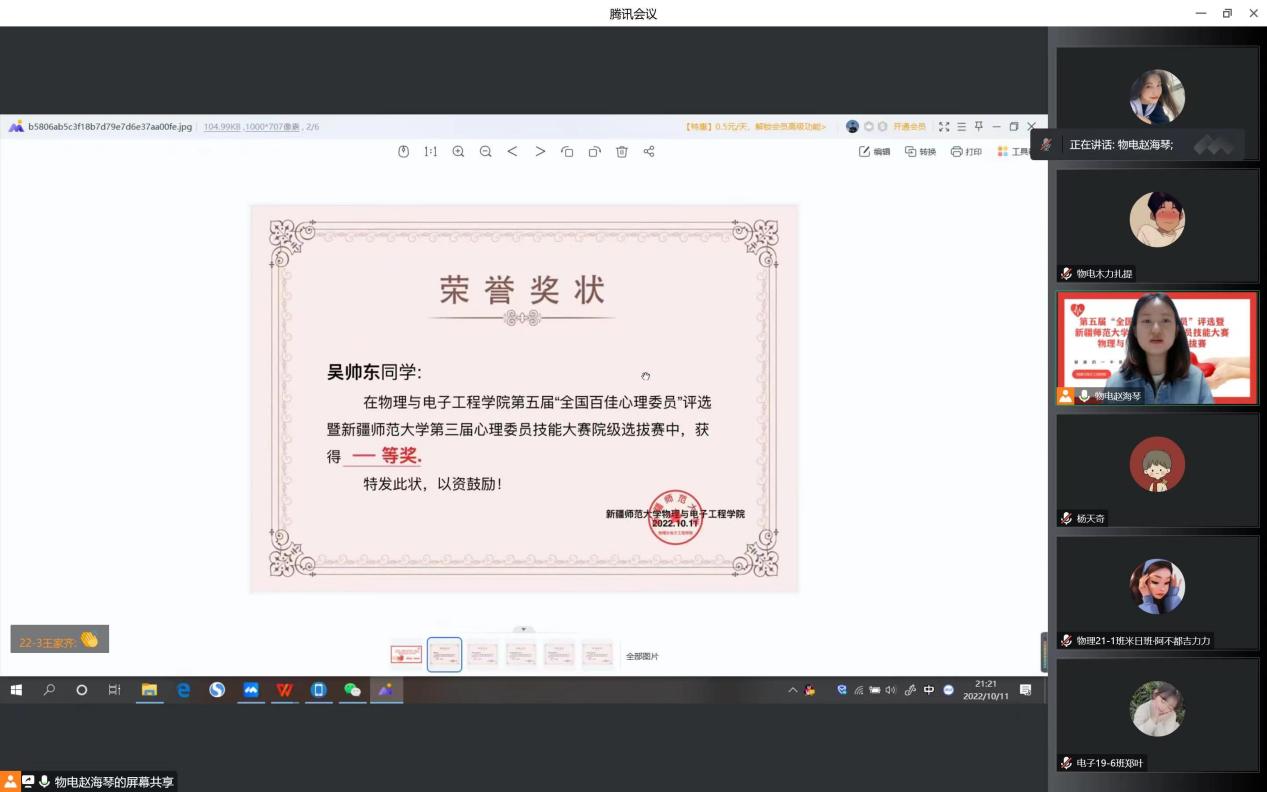Open WeChat from the Windows taskbar
The width and height of the screenshot is (1267, 792).
click(352, 690)
